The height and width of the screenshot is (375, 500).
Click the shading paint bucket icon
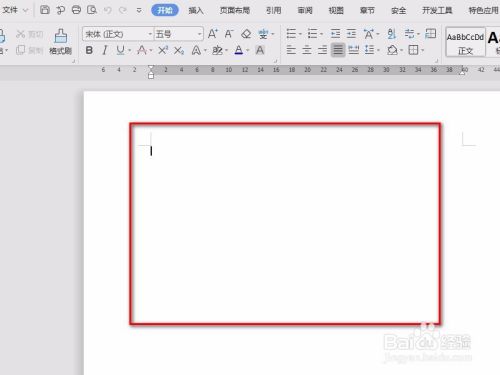point(392,50)
